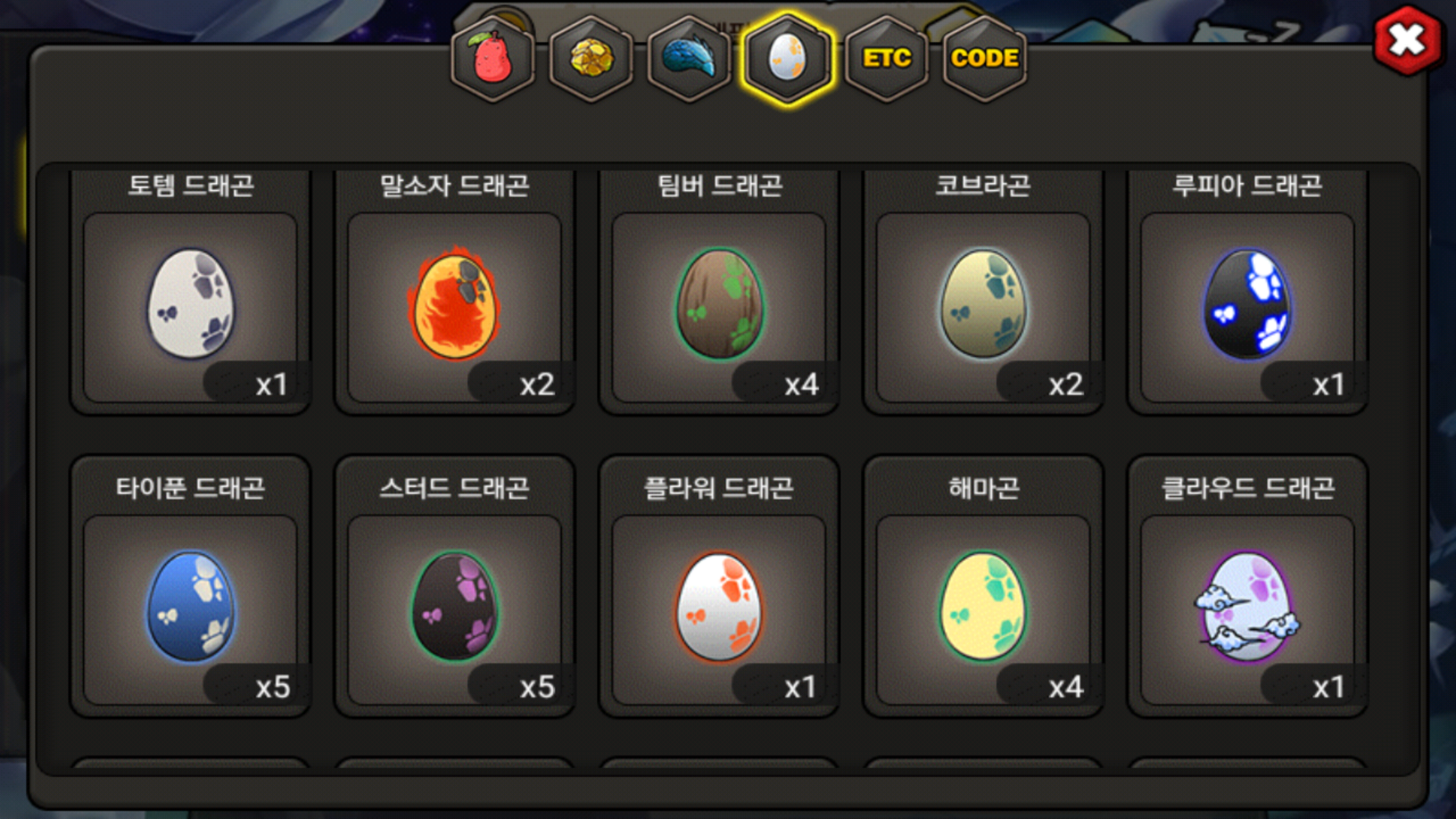Select the white 토템 드래곤 egg
This screenshot has width=1456, height=819.
pos(191,304)
